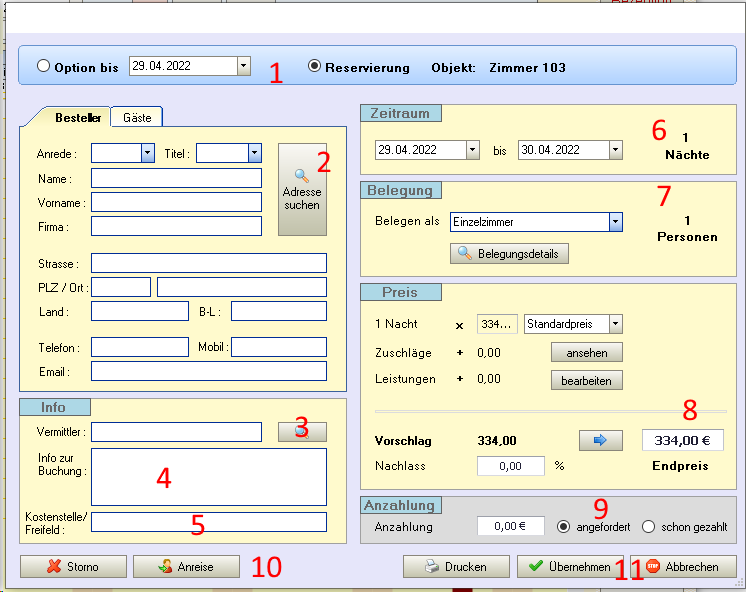Open Belegungsdetails with magnifier icon
The height and width of the screenshot is (592, 746).
click(509, 254)
